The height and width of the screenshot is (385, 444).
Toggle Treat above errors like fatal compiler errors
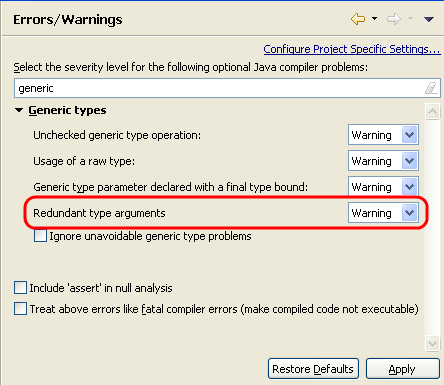(20, 309)
